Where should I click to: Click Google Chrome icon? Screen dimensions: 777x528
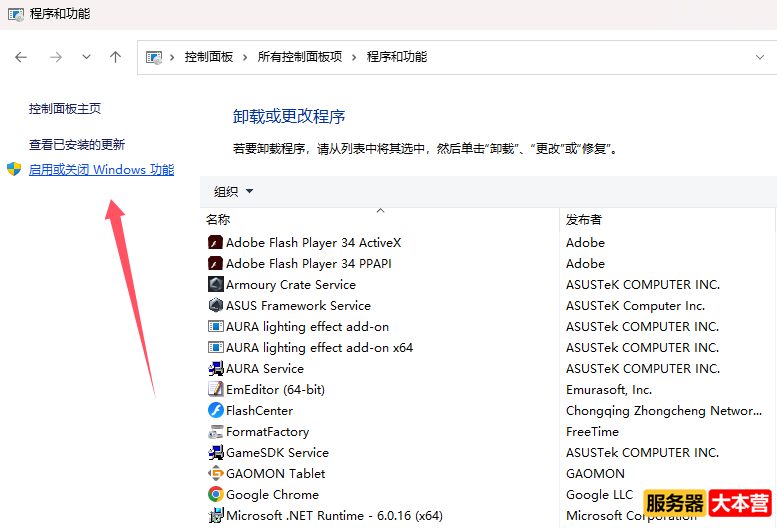pyautogui.click(x=216, y=494)
